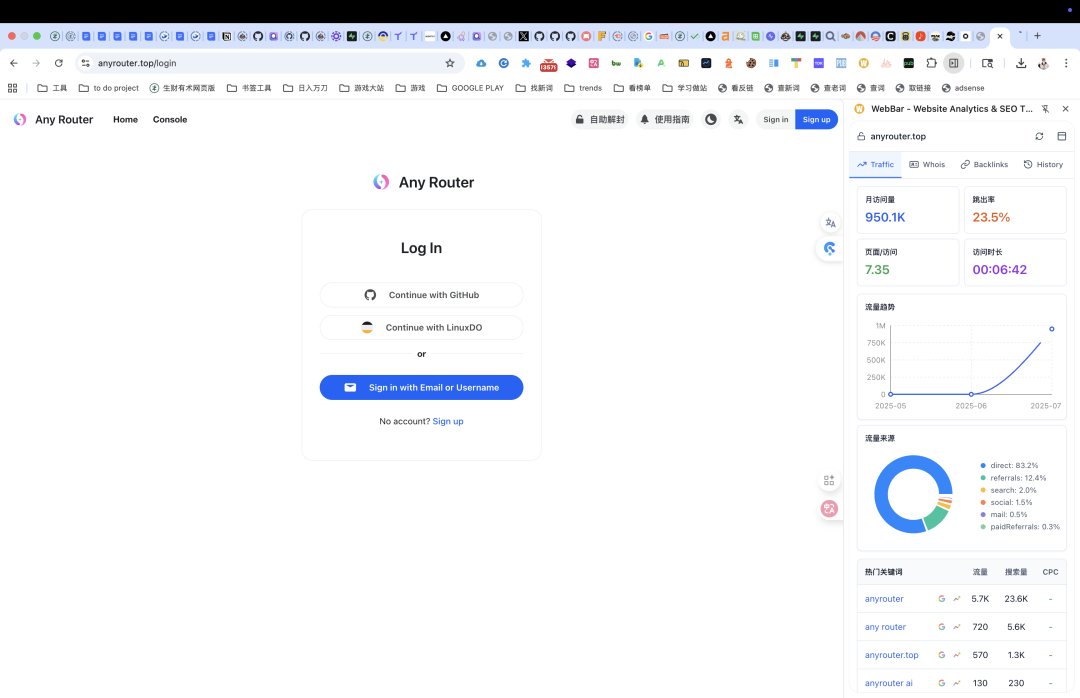Open the 游戏大站 bookmarks folder
The image size is (1080, 698).
click(x=362, y=88)
